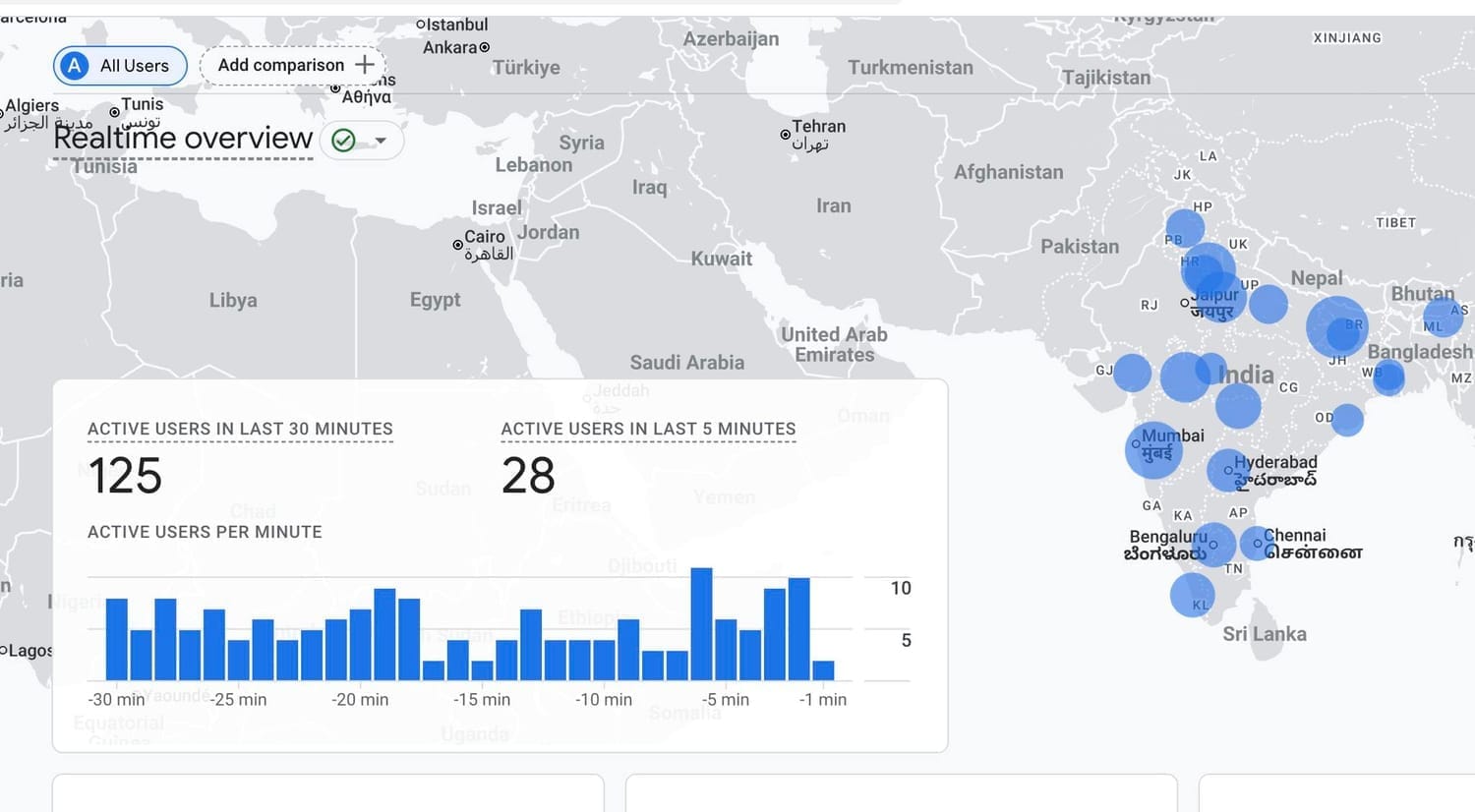
Task: Click the Add comparison button label
Action: pyautogui.click(x=281, y=65)
